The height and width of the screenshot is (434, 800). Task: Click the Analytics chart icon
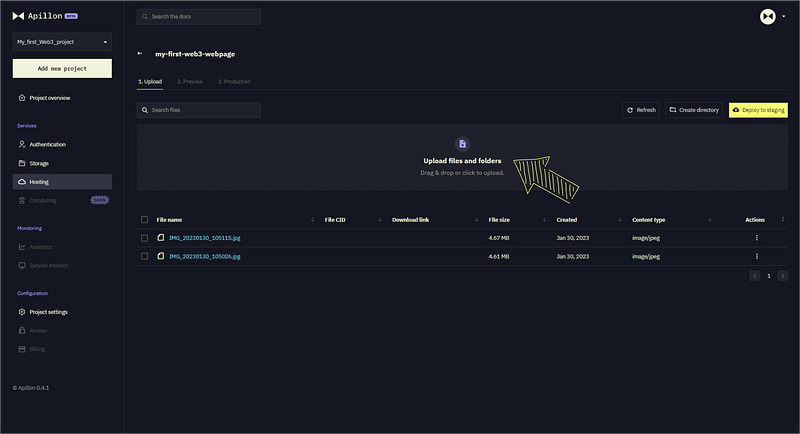click(x=22, y=247)
